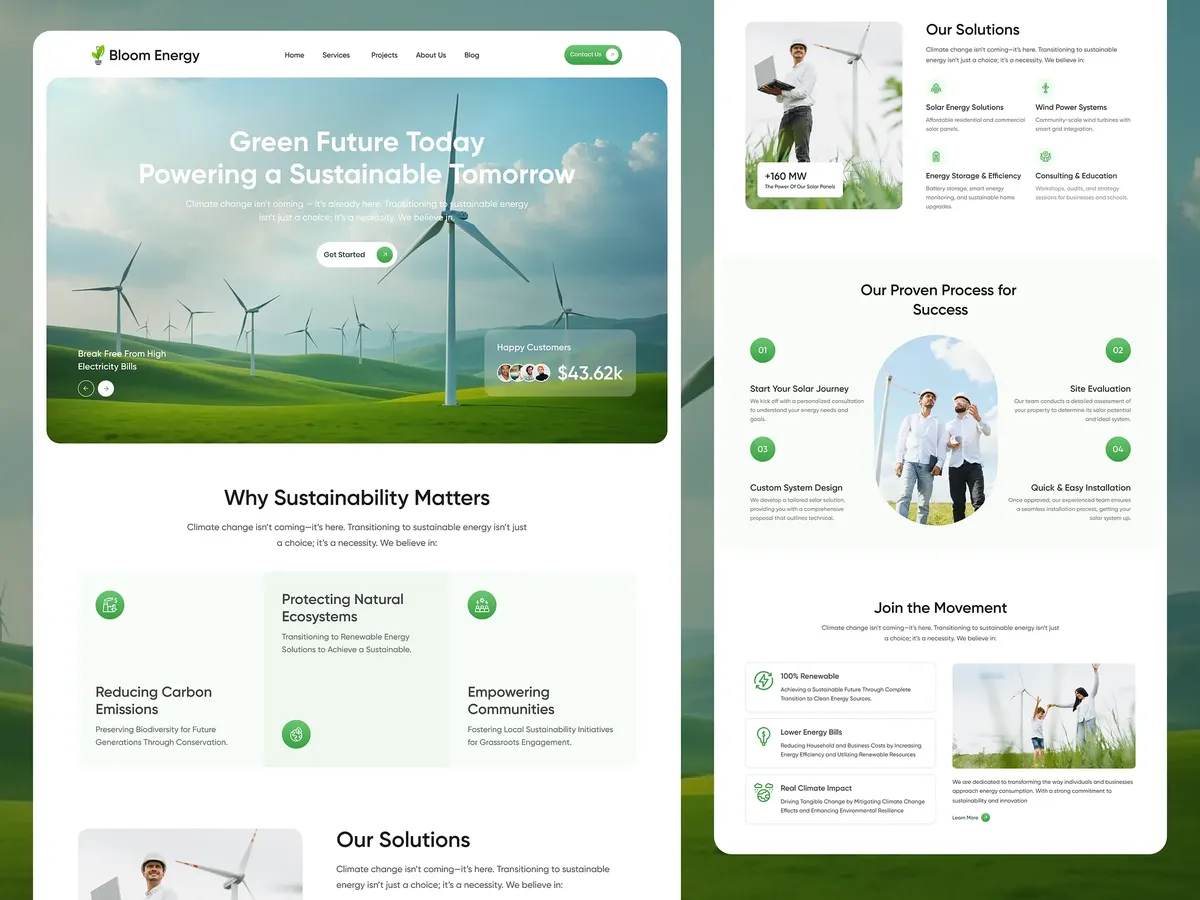
Task: Click the 100% Renewable leaf-bolt icon
Action: tap(764, 681)
